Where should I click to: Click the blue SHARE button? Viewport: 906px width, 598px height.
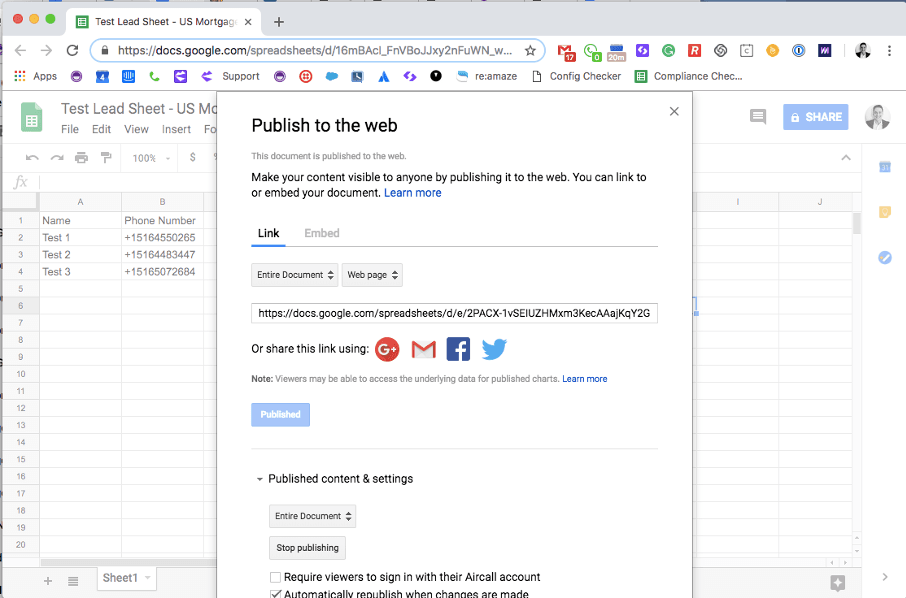[815, 117]
